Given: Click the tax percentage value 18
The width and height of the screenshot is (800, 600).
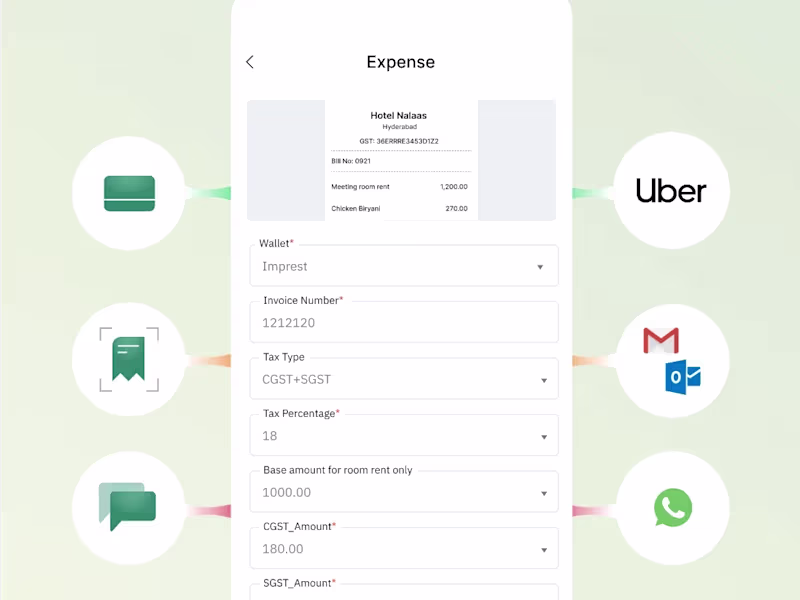Looking at the screenshot, I should pos(269,436).
